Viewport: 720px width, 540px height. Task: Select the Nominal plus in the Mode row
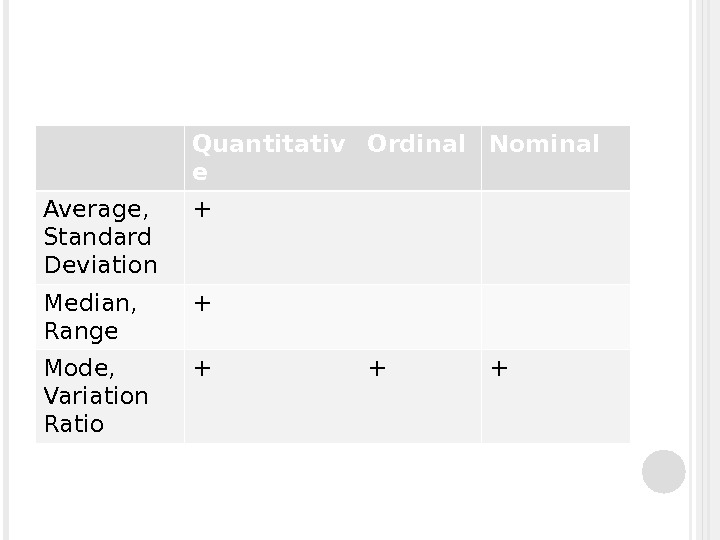499,369
